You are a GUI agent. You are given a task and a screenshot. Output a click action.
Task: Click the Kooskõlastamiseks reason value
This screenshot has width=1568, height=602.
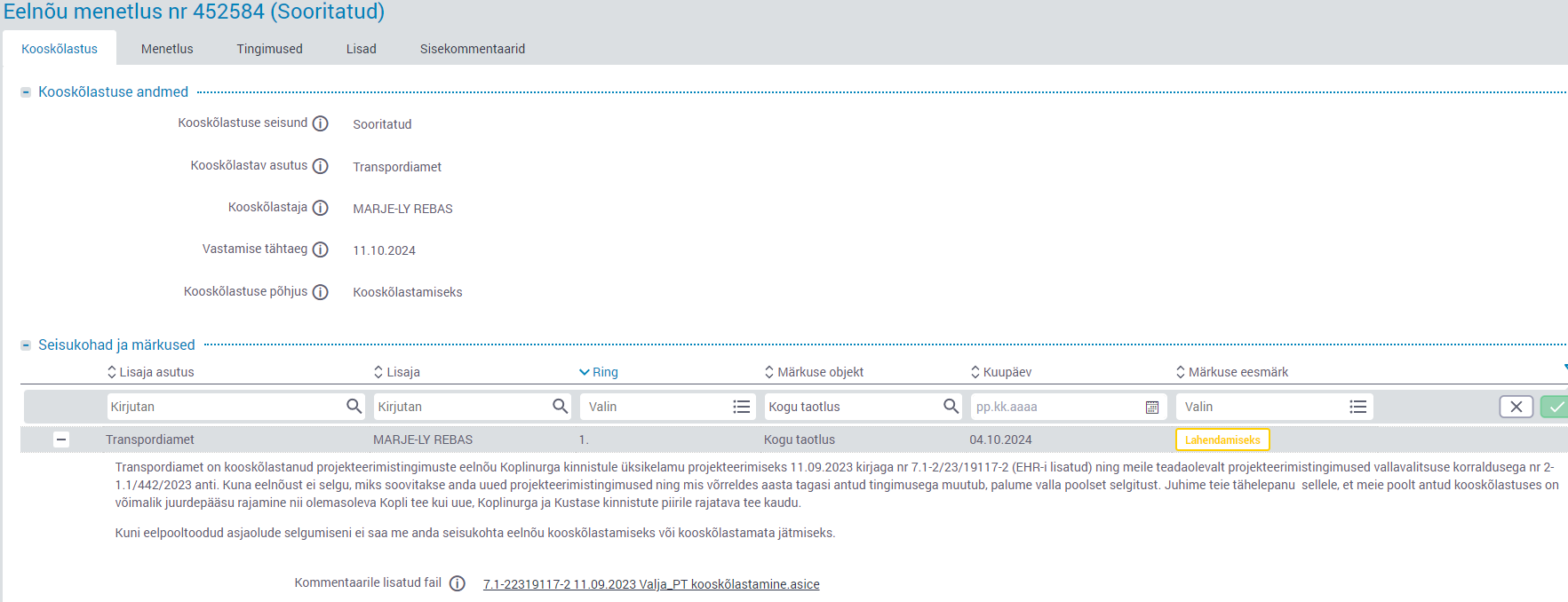[x=408, y=292]
